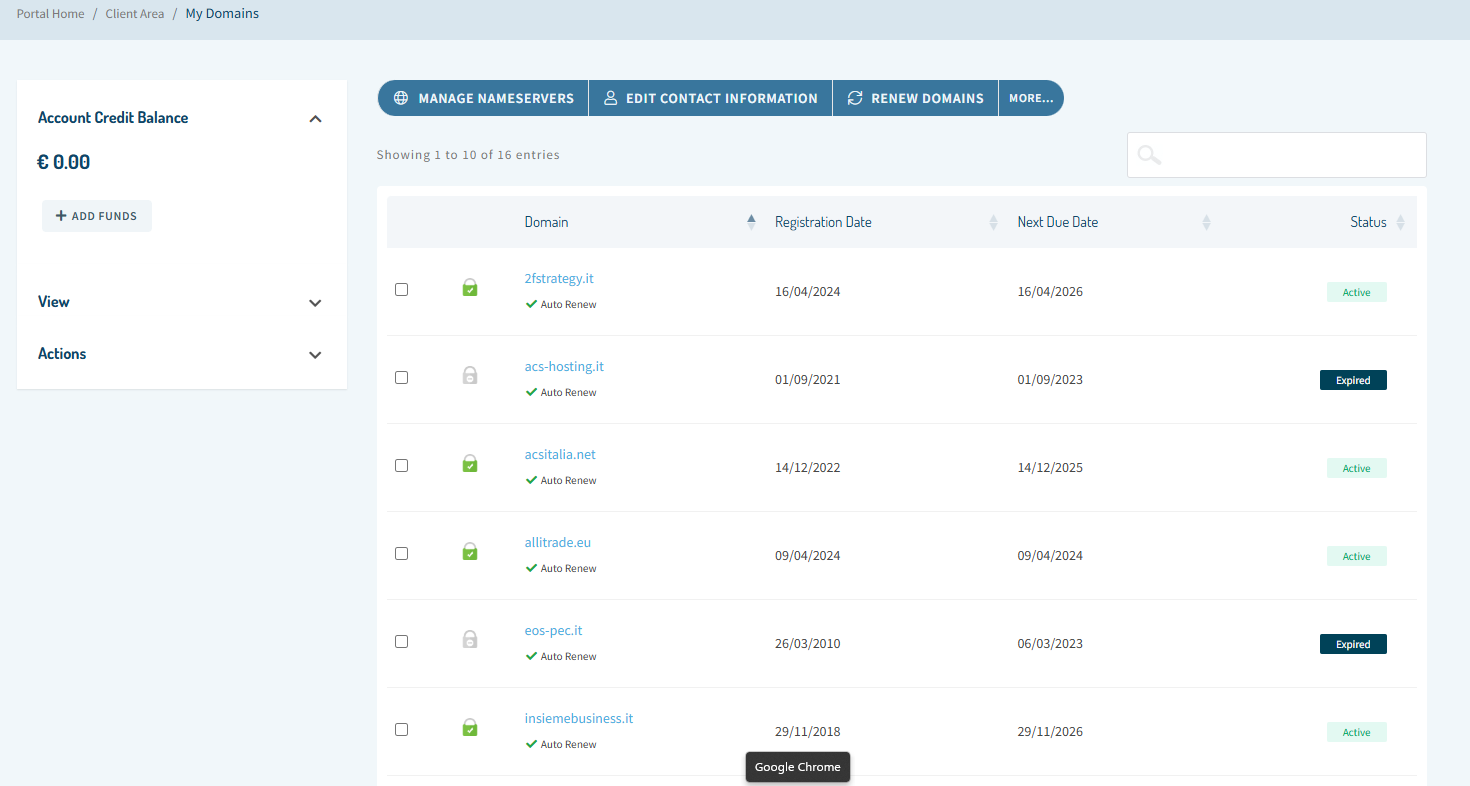
Task: Go to Portal Home breadcrumb
Action: (50, 14)
